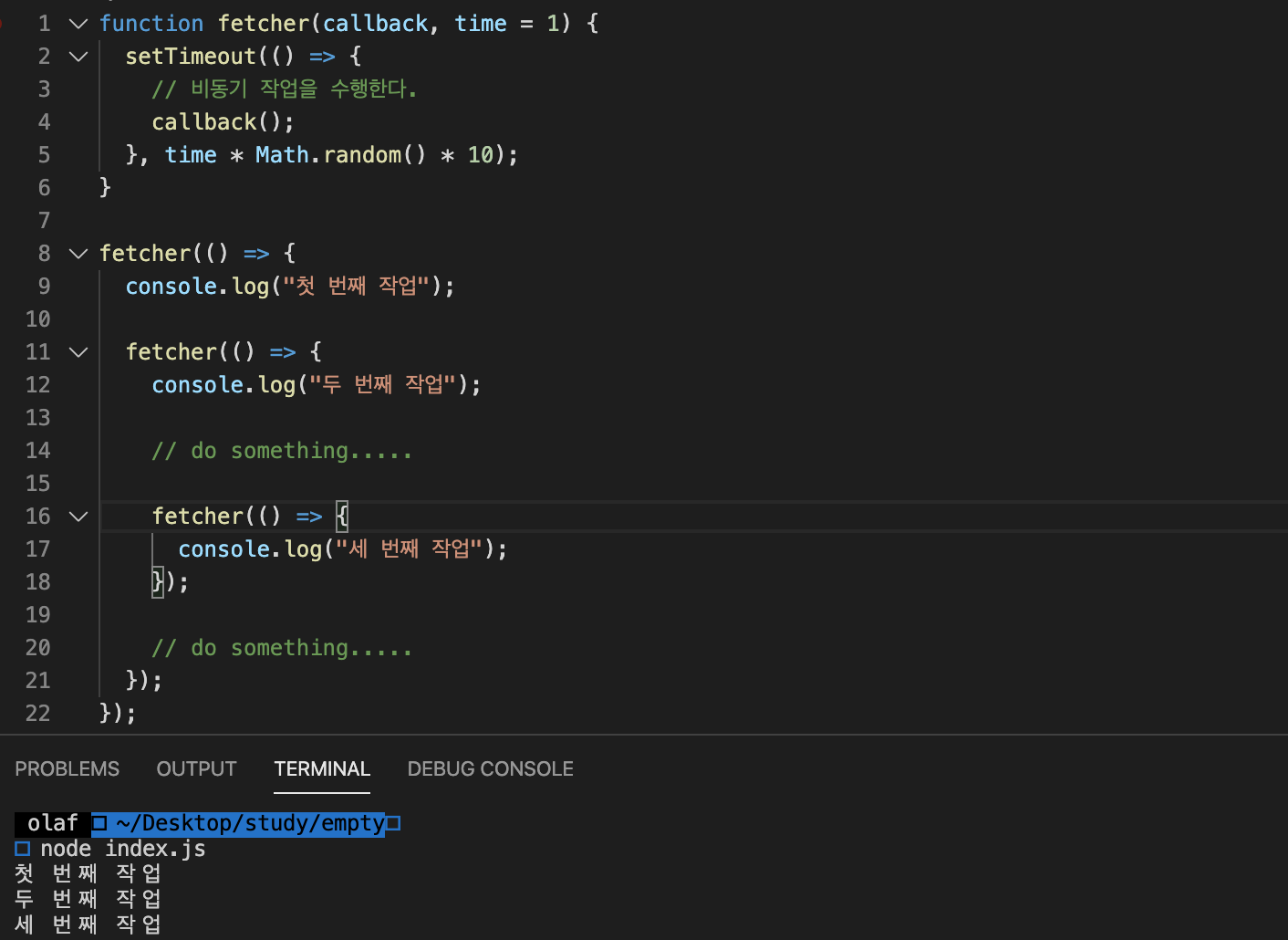Click the string "두 번째 작업" on line 12
This screenshot has width=1288, height=940.
(382, 385)
